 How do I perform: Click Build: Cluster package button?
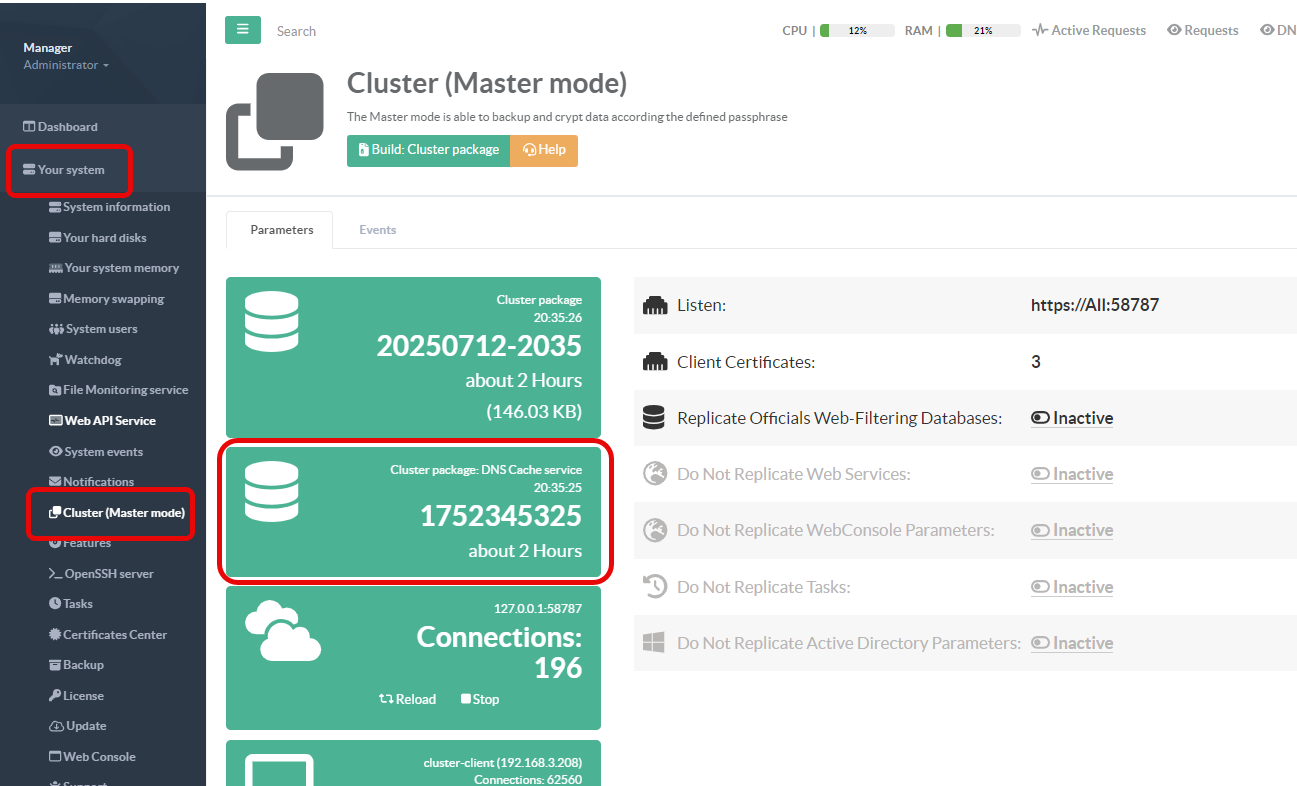(x=428, y=150)
